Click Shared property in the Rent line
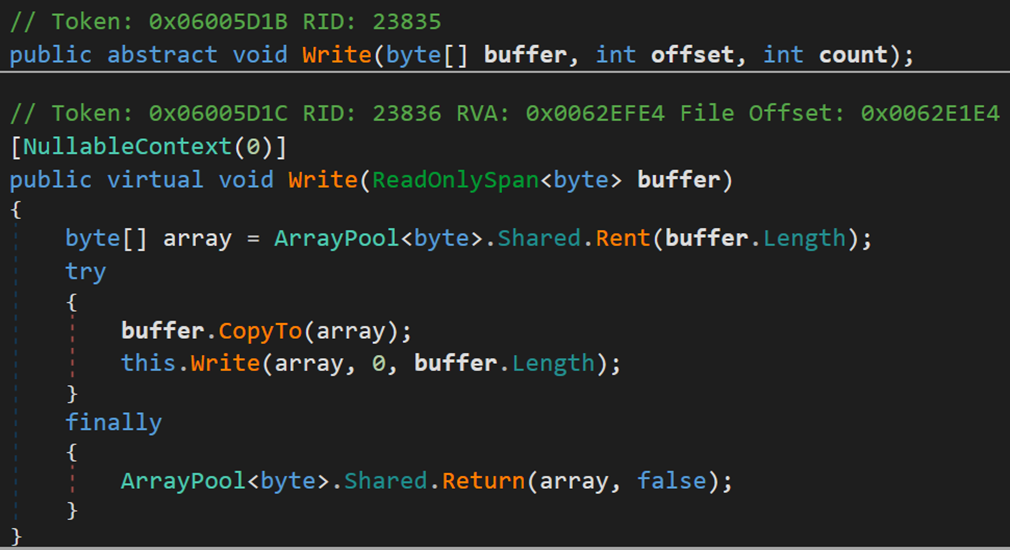Screen dimensions: 1010x550 click(x=539, y=238)
